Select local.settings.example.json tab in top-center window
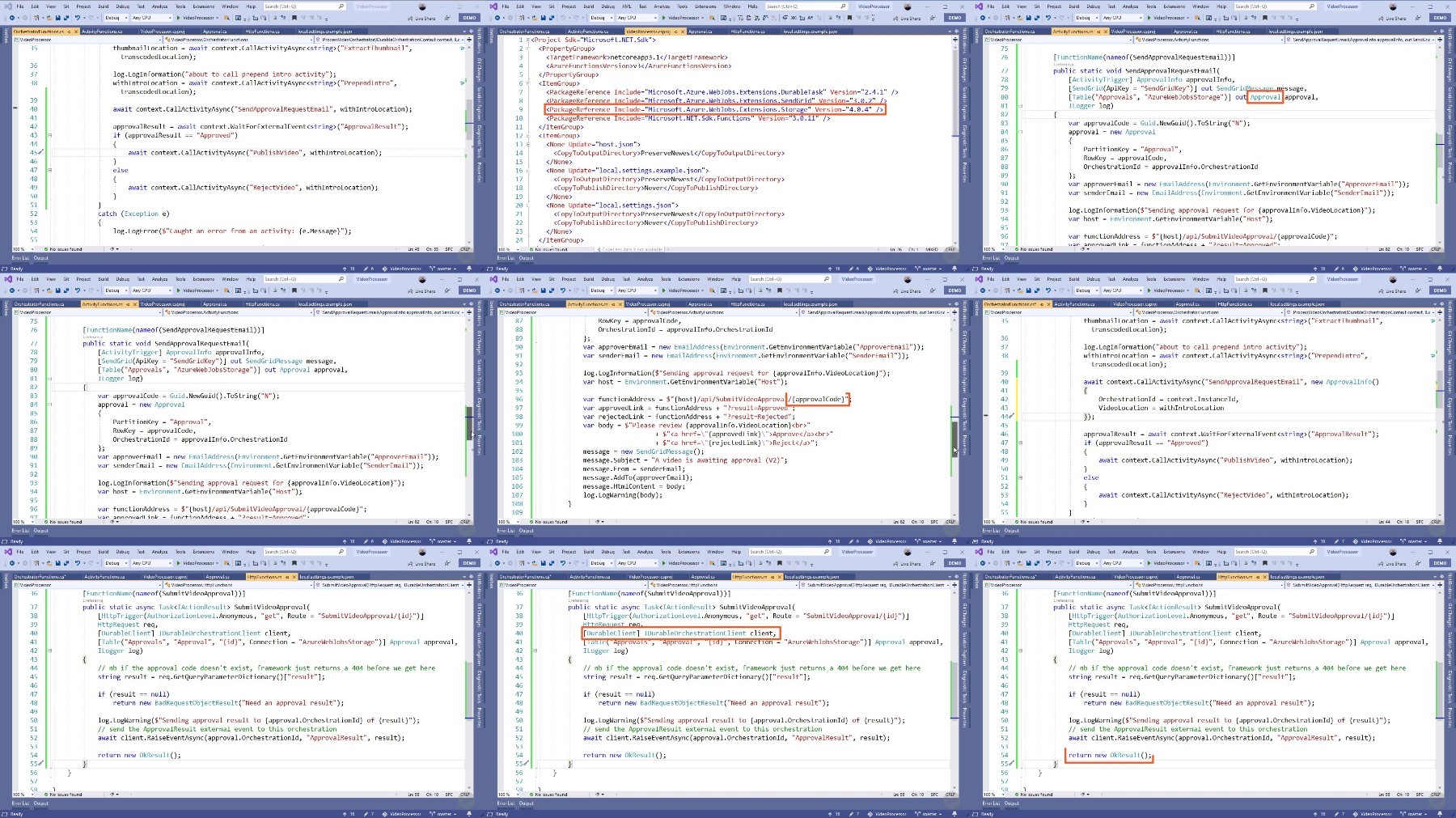1456x818 pixels. [810, 32]
